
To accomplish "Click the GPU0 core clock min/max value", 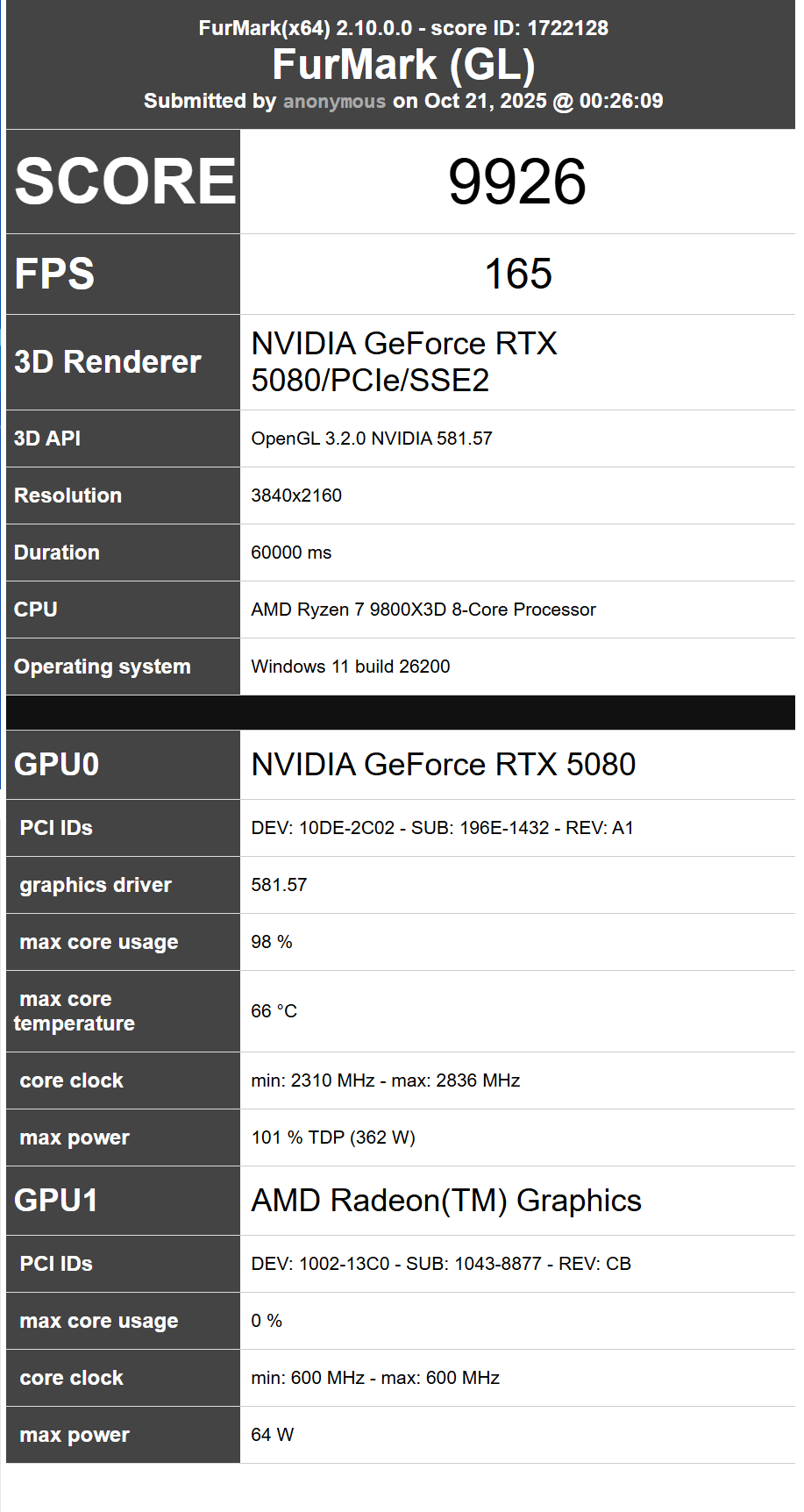I will click(386, 1081).
